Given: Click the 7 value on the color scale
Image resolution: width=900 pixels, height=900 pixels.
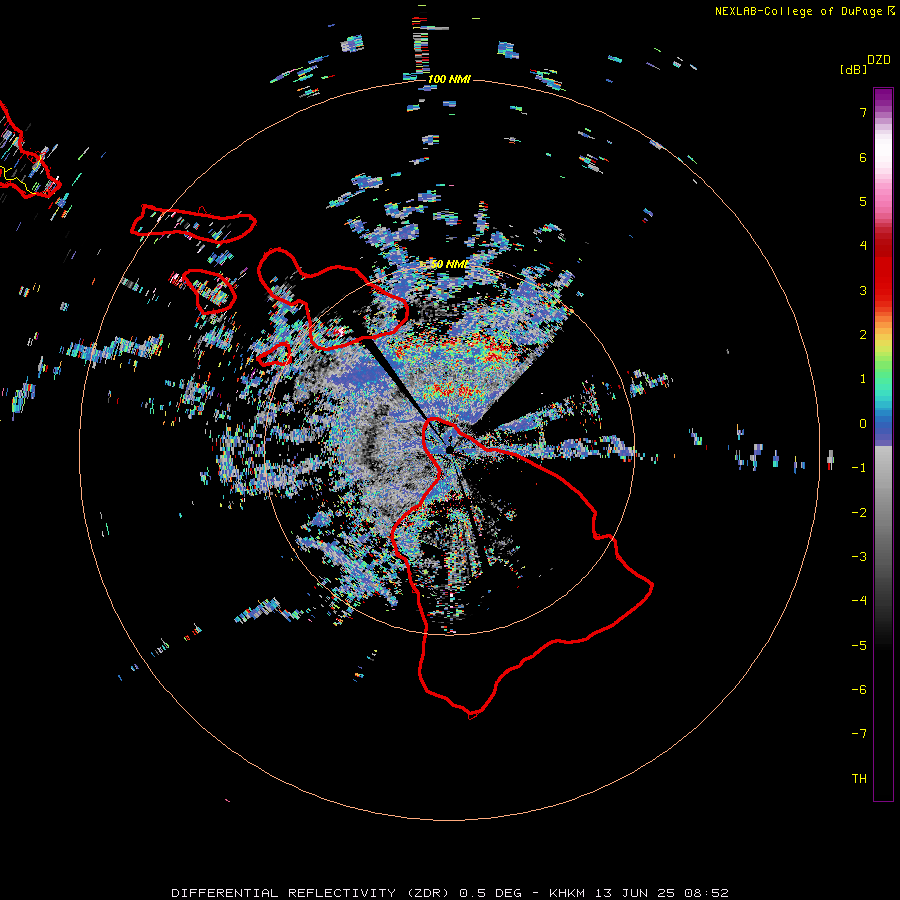Looking at the screenshot, I should (863, 112).
